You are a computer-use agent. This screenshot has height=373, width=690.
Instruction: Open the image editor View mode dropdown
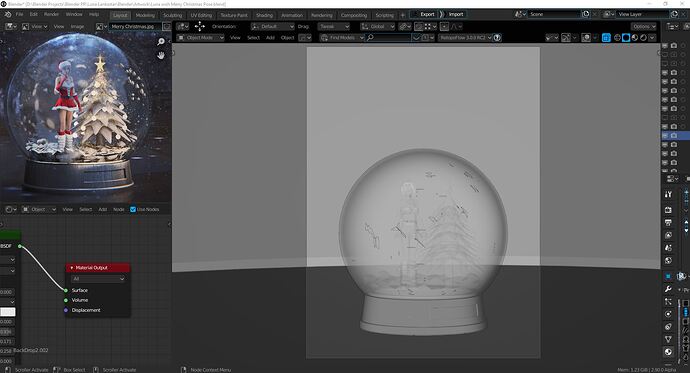pyautogui.click(x=35, y=26)
